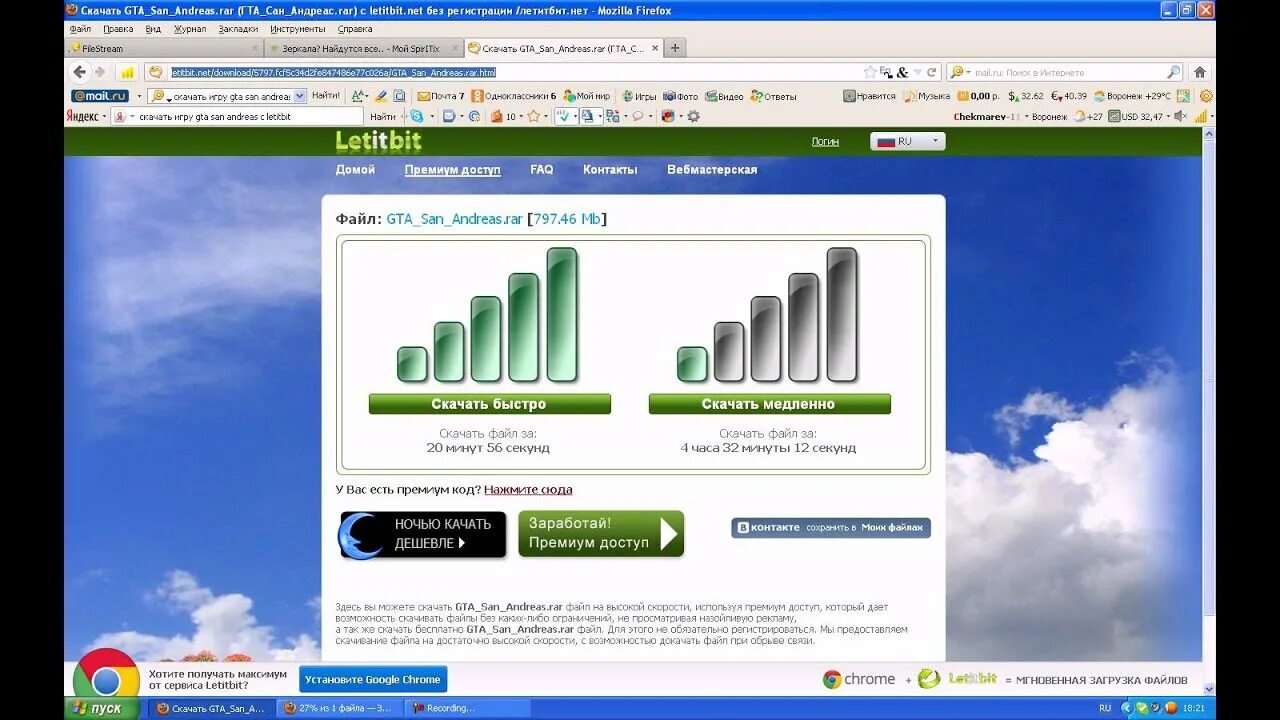Open the FAQ page link
The image size is (1280, 720).
pos(541,170)
